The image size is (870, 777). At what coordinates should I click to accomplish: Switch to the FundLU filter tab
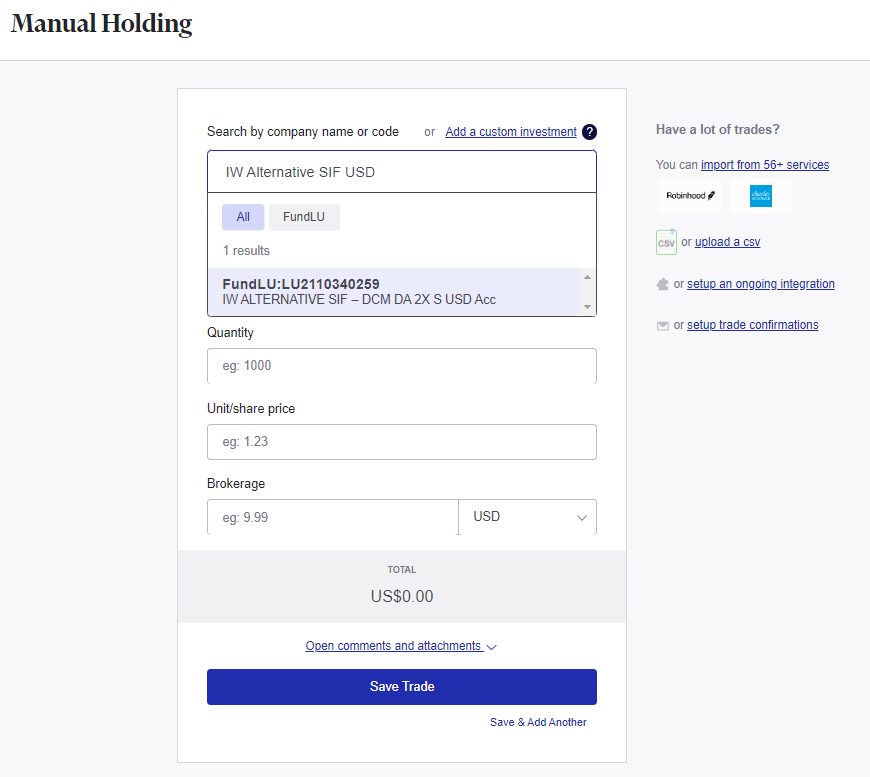304,217
